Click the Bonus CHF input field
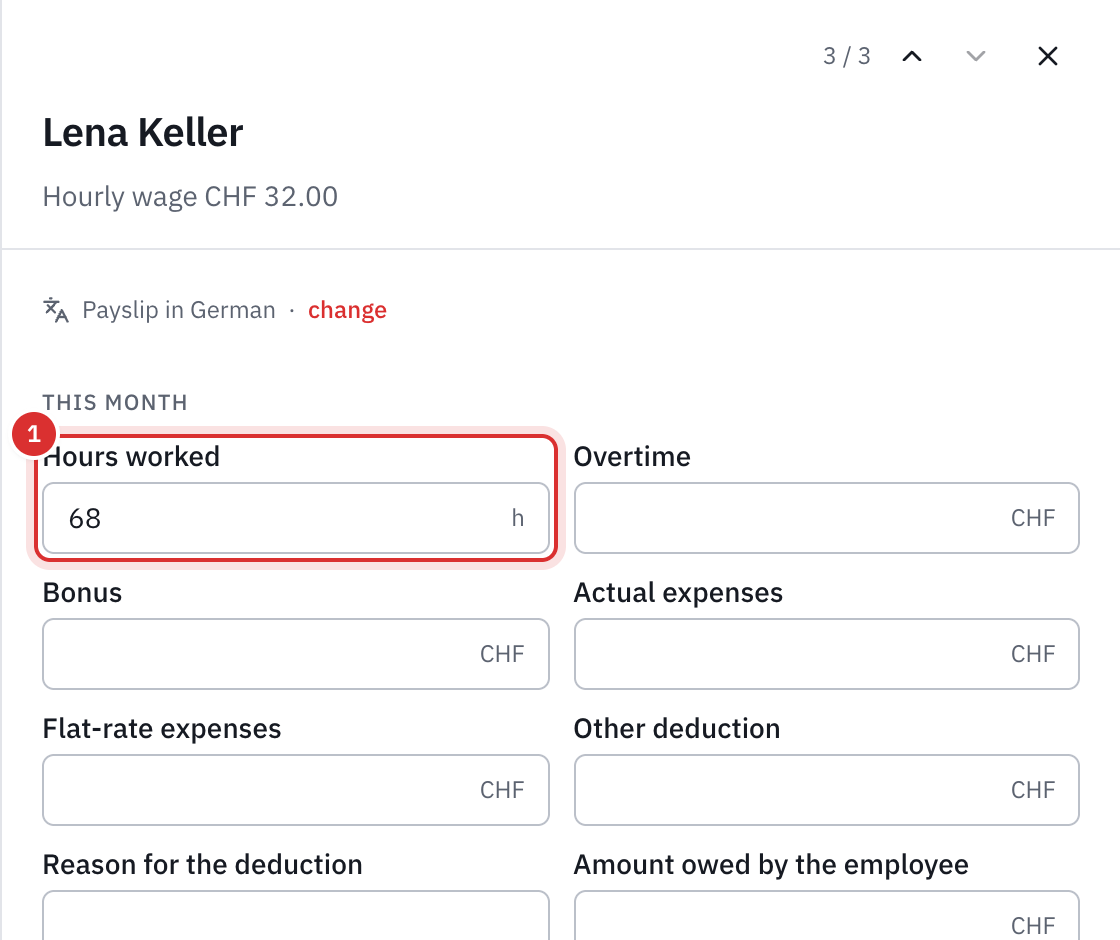Screen dimensions: 1120x940 click(x=296, y=654)
